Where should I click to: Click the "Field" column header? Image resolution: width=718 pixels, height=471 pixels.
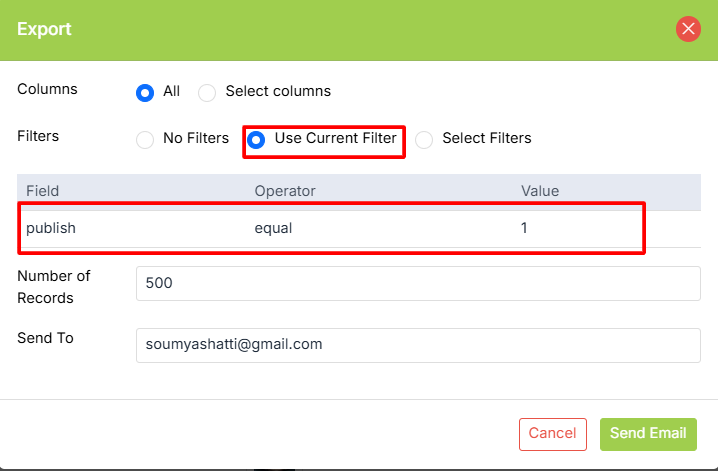tap(43, 191)
